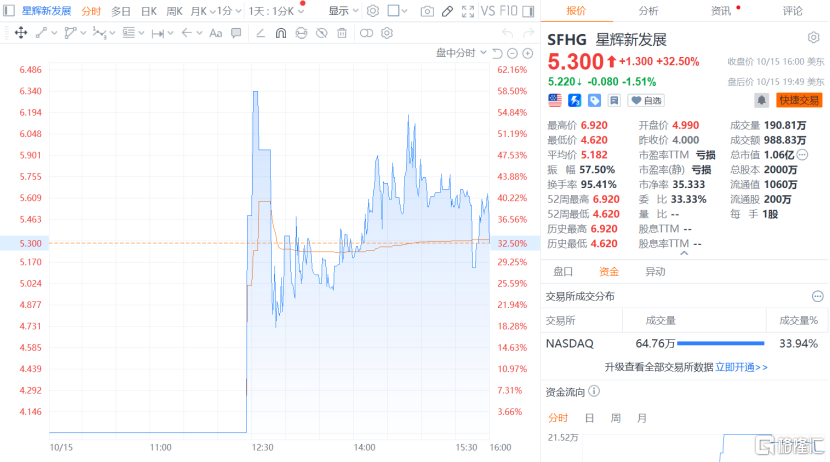Click the US flag market icon
Screen dimensions: 830x462
555,100
